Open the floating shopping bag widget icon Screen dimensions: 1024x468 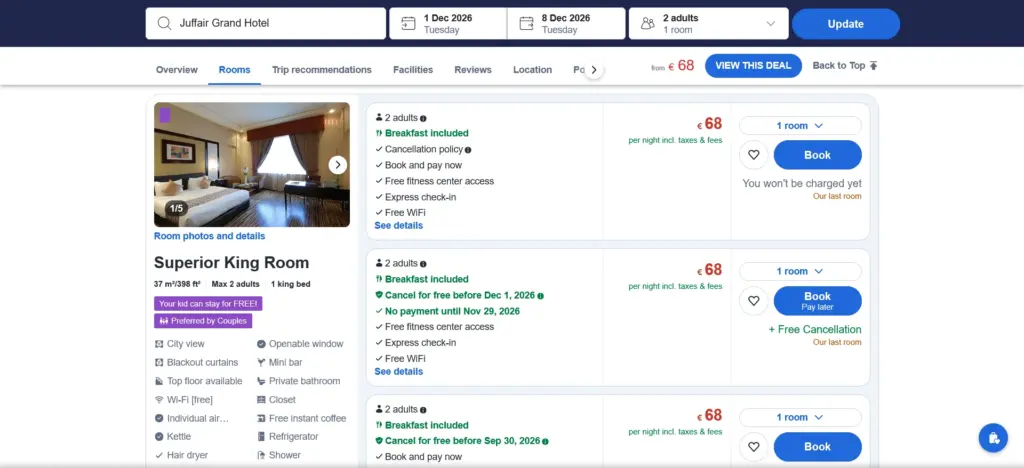pos(993,437)
